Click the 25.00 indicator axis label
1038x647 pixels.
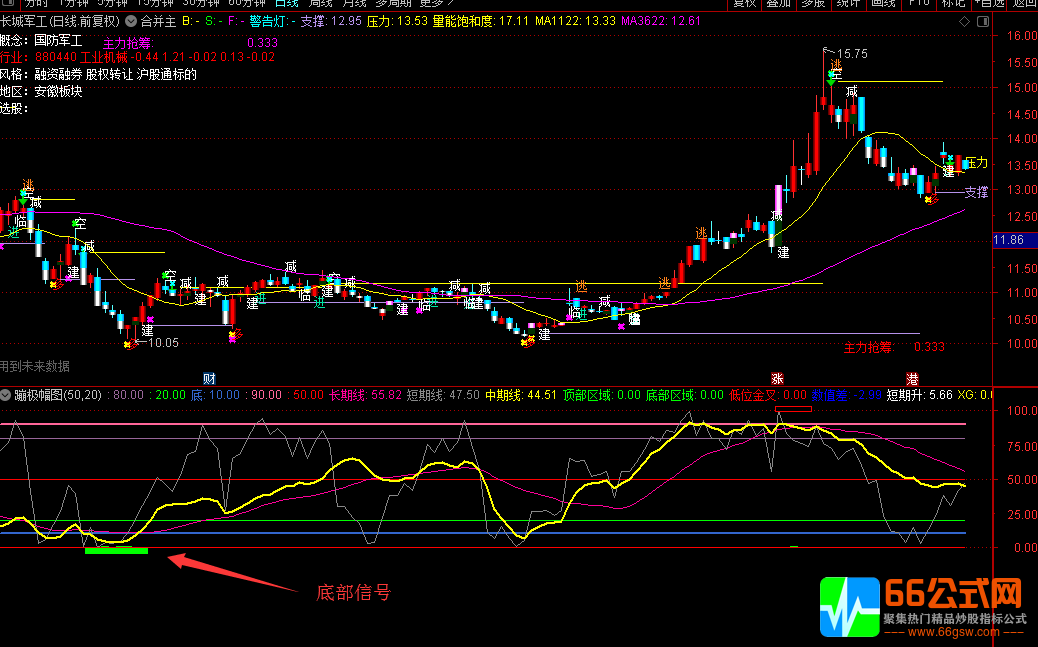(x=1022, y=515)
